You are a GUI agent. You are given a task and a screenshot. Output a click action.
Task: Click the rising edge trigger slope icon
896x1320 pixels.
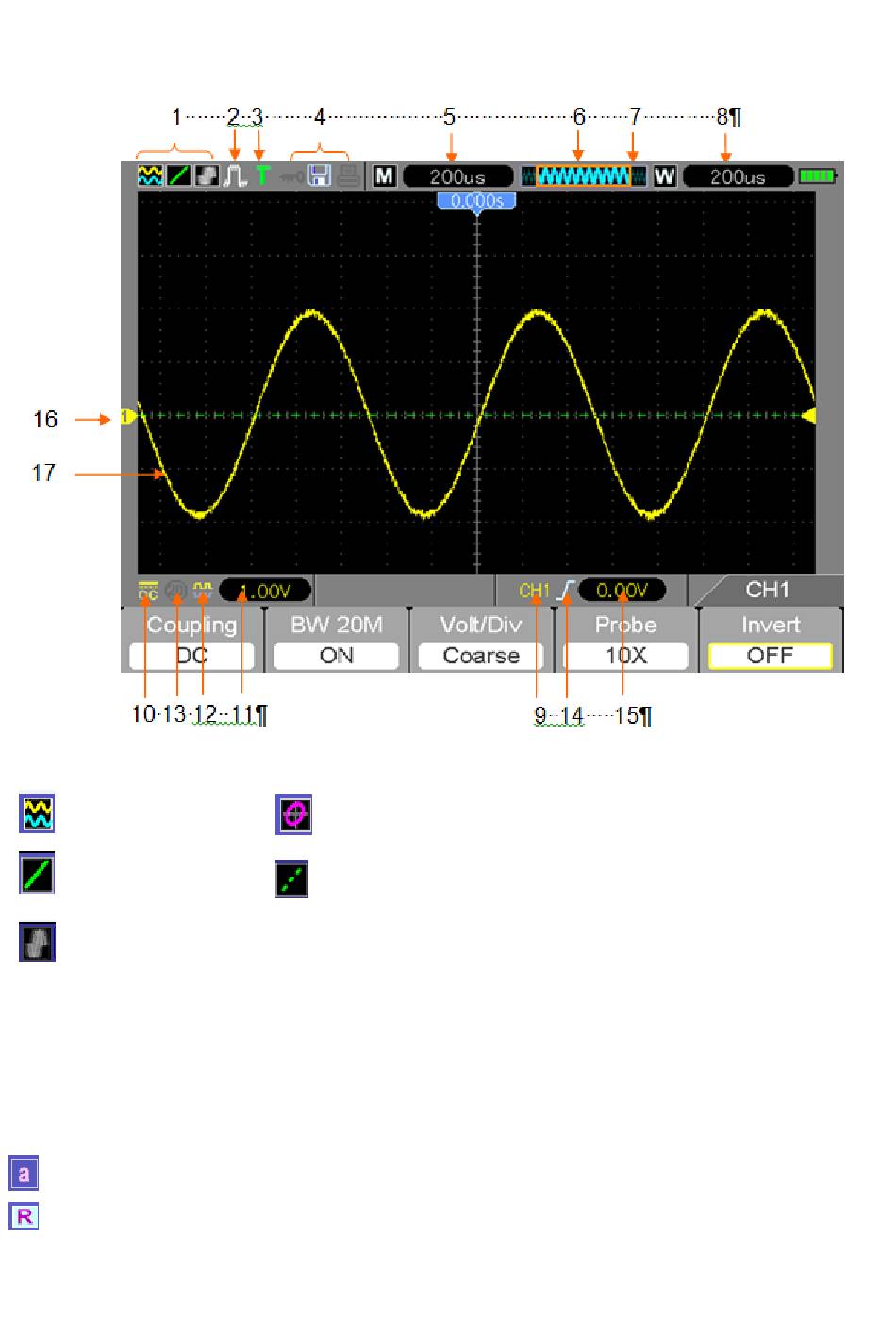[x=566, y=591]
